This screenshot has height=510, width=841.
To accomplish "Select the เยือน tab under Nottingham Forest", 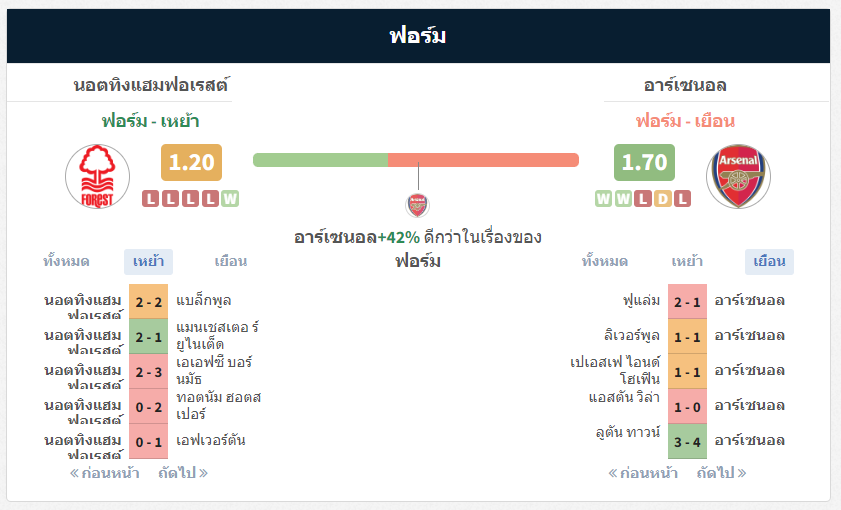I will tap(231, 262).
